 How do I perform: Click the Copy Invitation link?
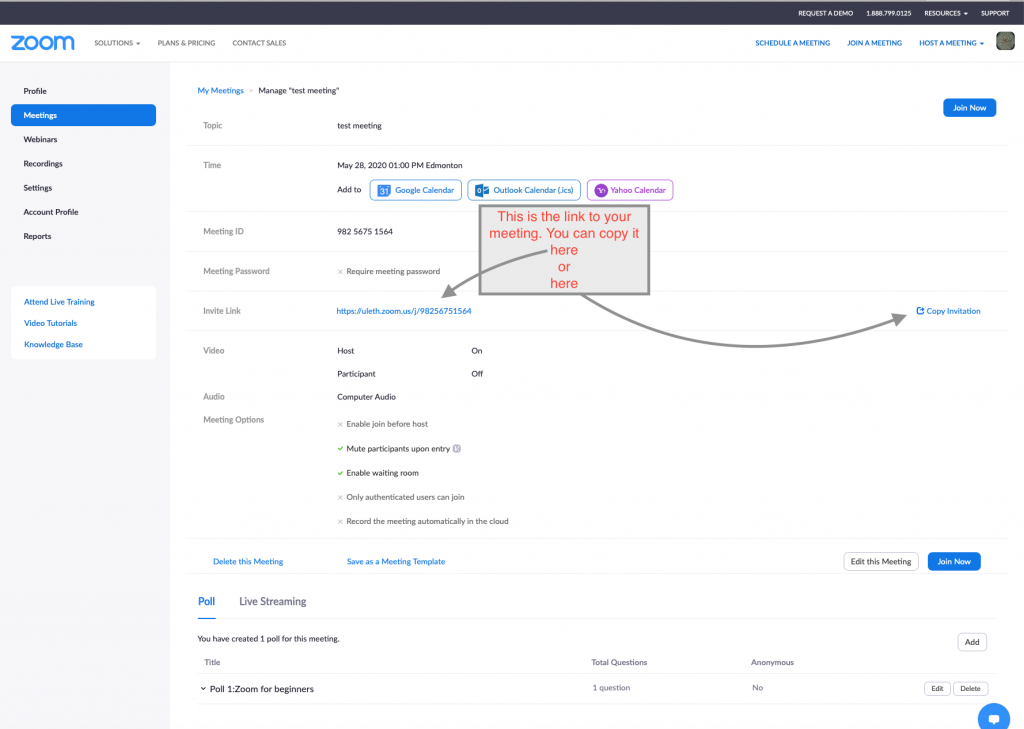948,311
